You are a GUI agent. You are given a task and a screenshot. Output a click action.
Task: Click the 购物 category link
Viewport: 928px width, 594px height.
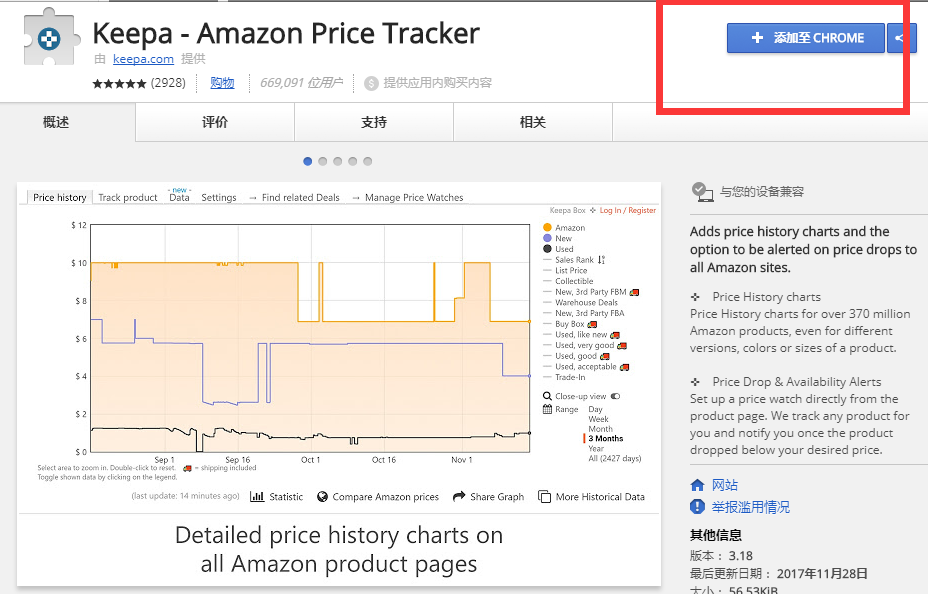(x=222, y=83)
